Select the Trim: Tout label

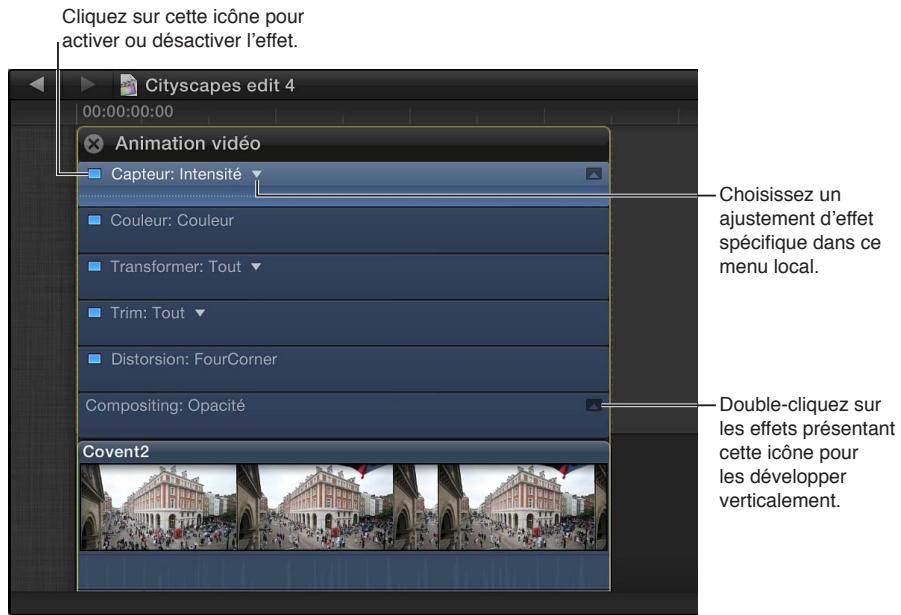point(148,313)
